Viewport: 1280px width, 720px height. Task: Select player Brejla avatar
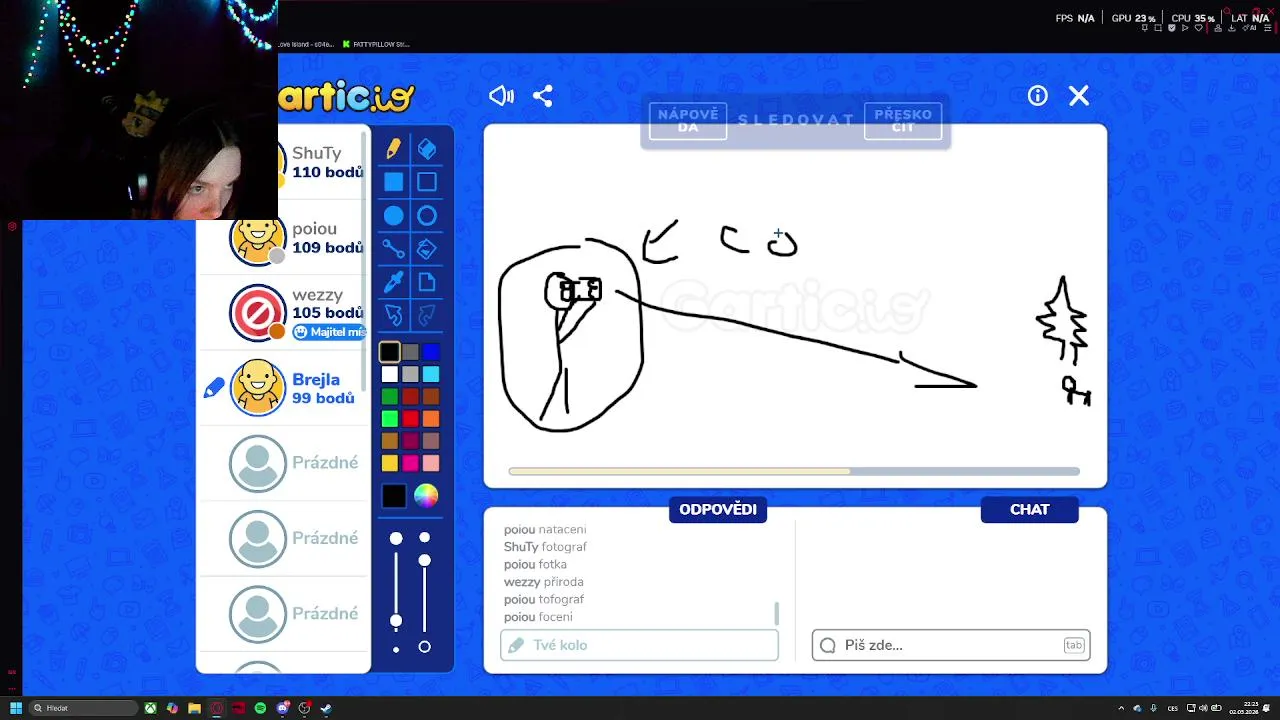tap(258, 388)
